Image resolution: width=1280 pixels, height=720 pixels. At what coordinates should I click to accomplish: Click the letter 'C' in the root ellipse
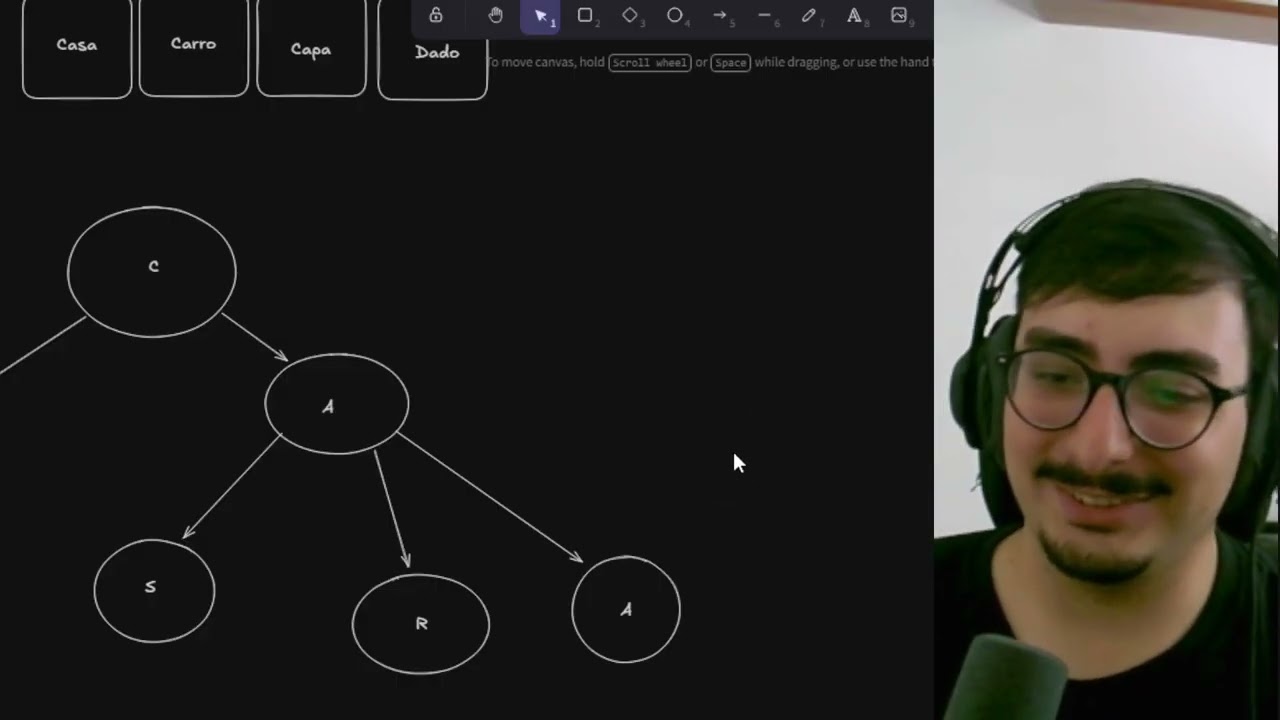coord(153,266)
